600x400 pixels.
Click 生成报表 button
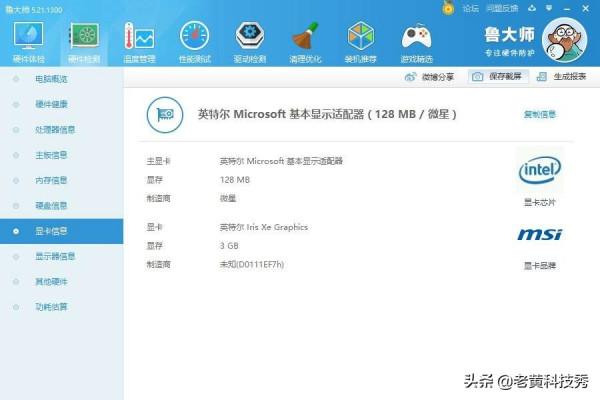coord(562,77)
